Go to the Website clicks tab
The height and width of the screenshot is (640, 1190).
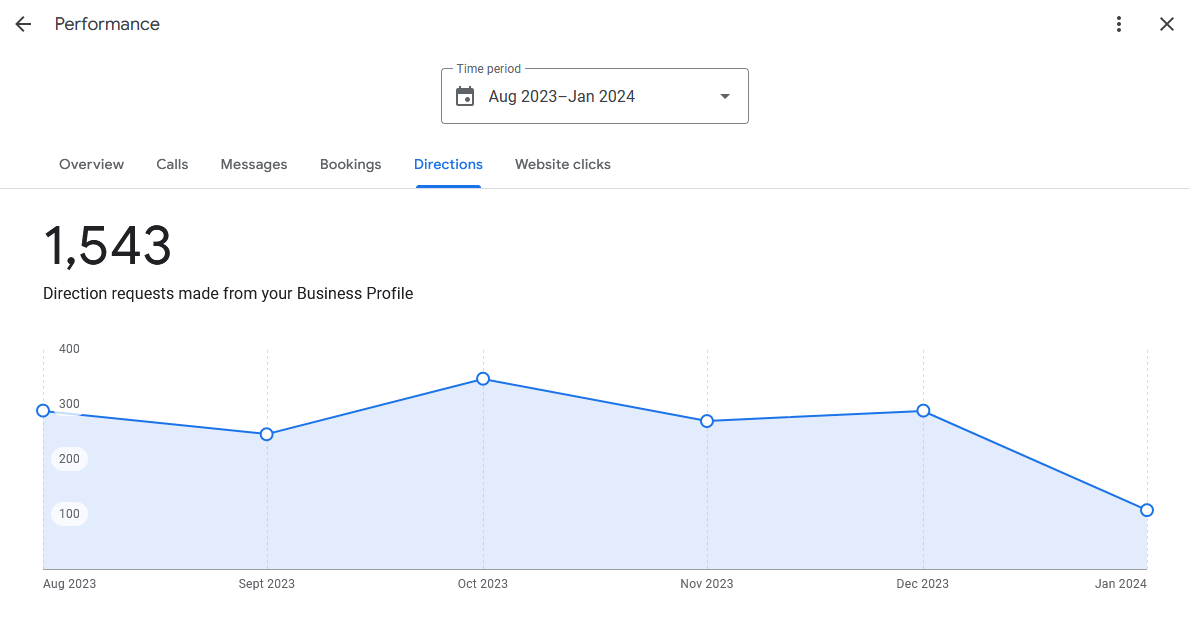(562, 164)
